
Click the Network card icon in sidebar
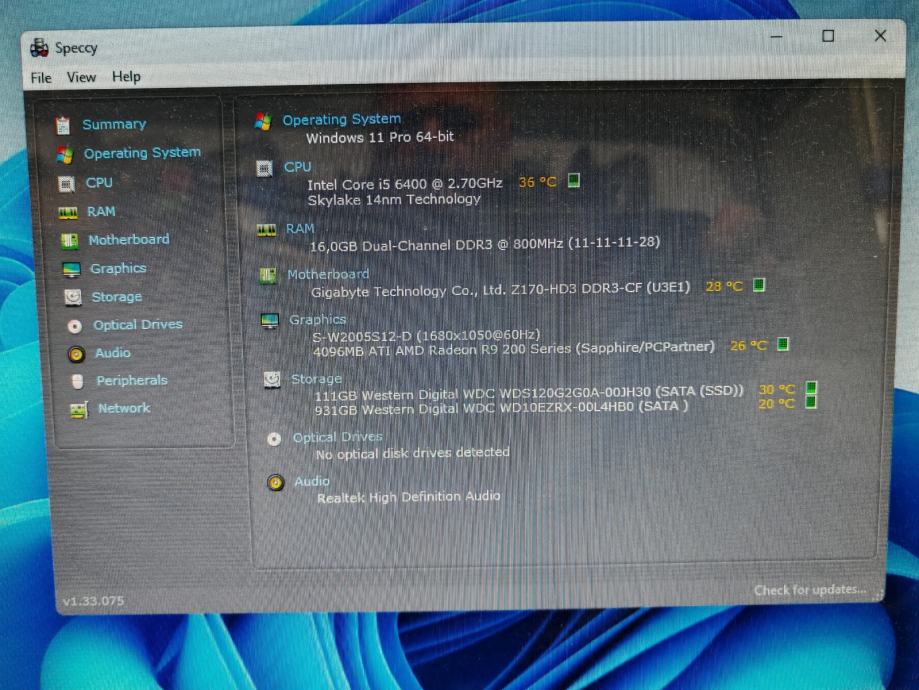[79, 410]
